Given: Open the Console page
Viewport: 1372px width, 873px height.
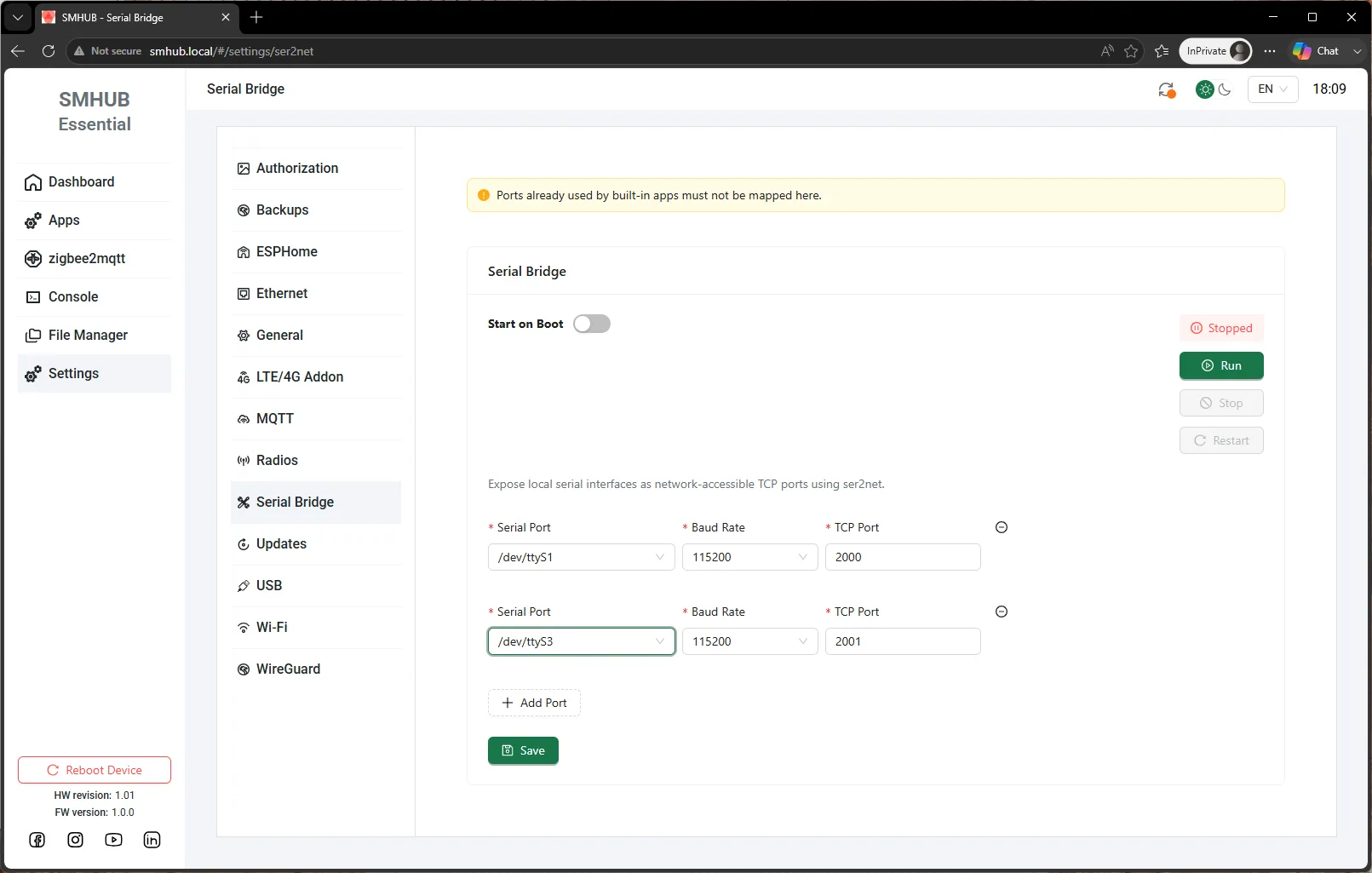Looking at the screenshot, I should (x=94, y=297).
